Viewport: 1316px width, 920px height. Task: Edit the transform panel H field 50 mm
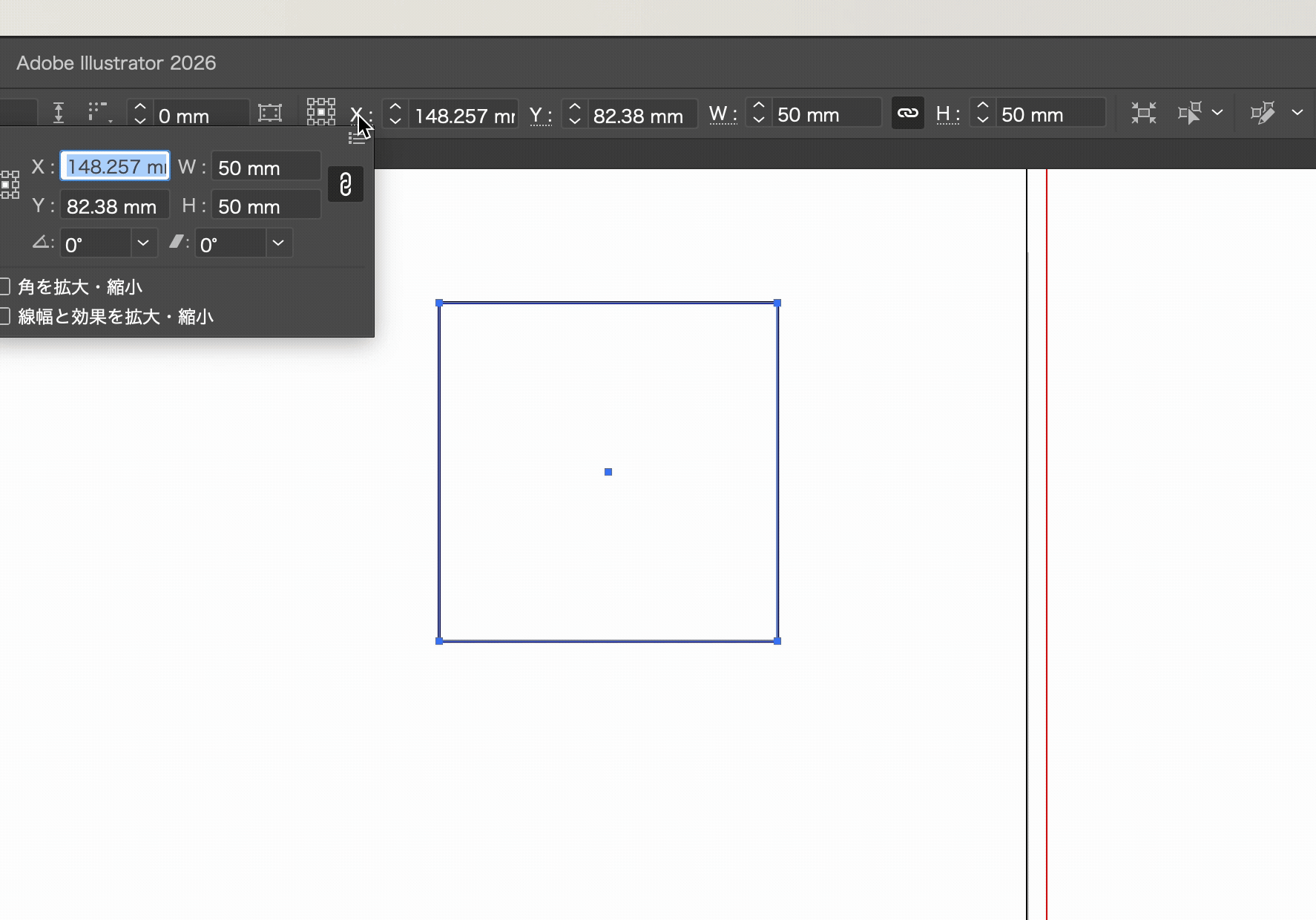pyautogui.click(x=266, y=206)
